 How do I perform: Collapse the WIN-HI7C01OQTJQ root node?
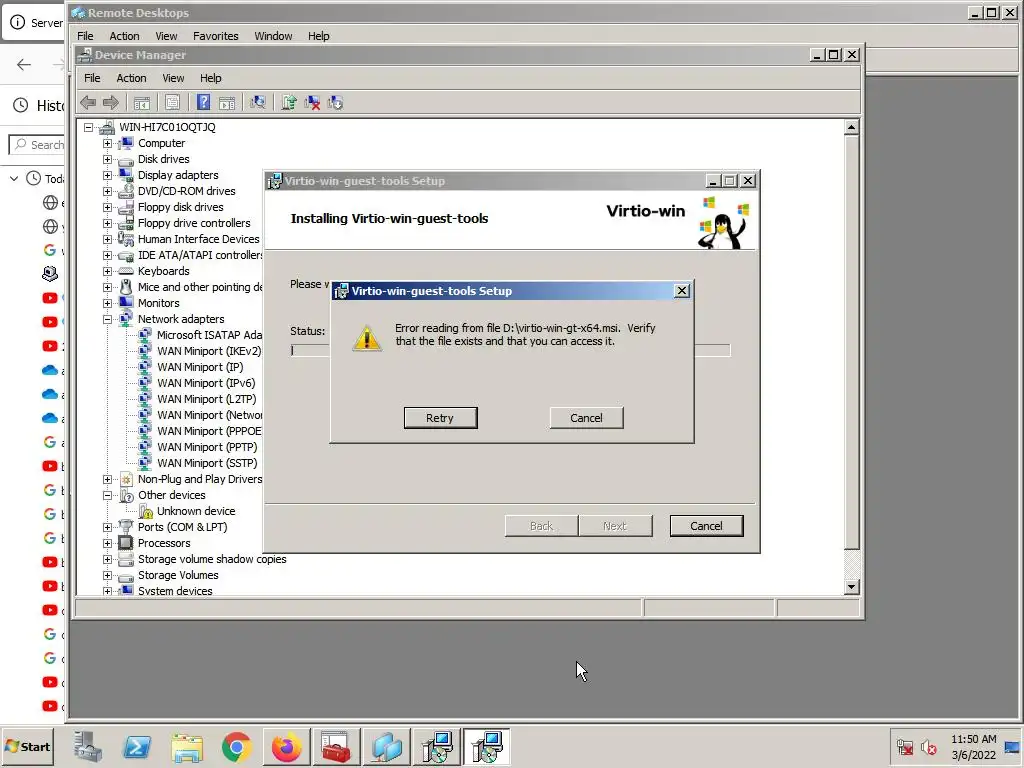88,127
